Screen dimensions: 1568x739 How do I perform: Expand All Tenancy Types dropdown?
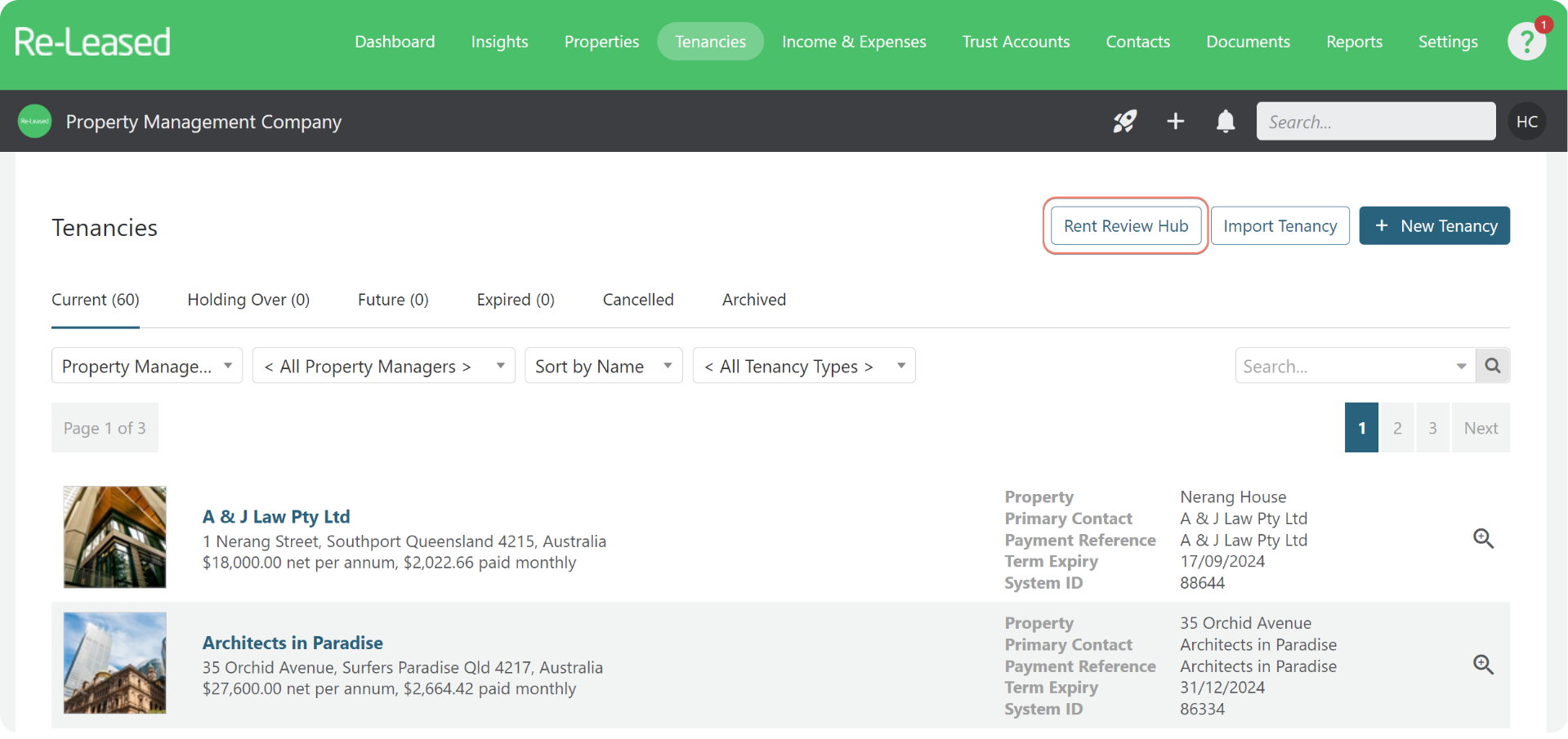(x=804, y=366)
